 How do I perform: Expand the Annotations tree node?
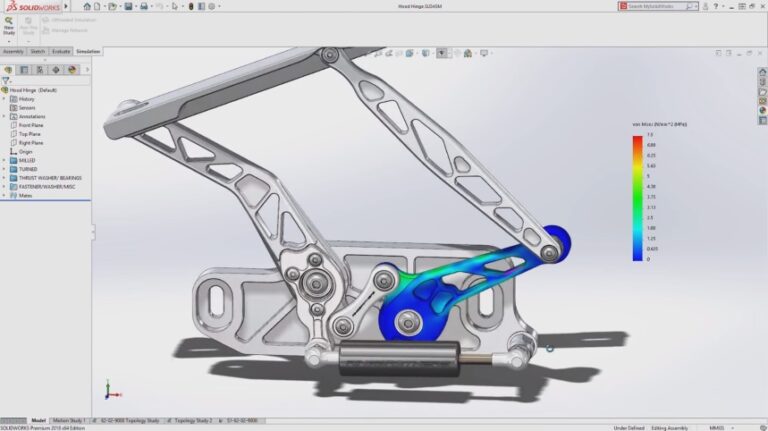point(4,116)
